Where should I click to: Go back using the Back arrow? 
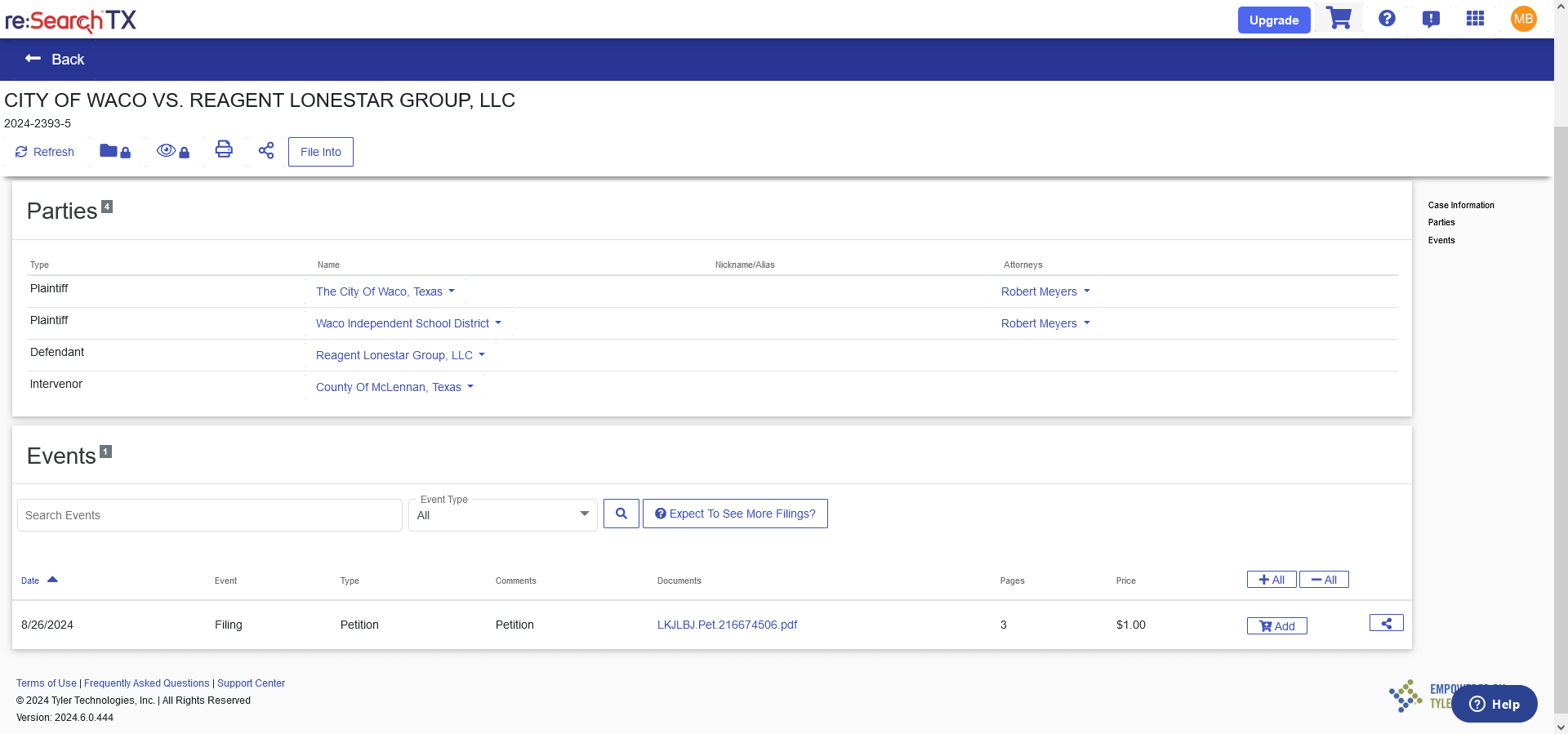coord(55,59)
